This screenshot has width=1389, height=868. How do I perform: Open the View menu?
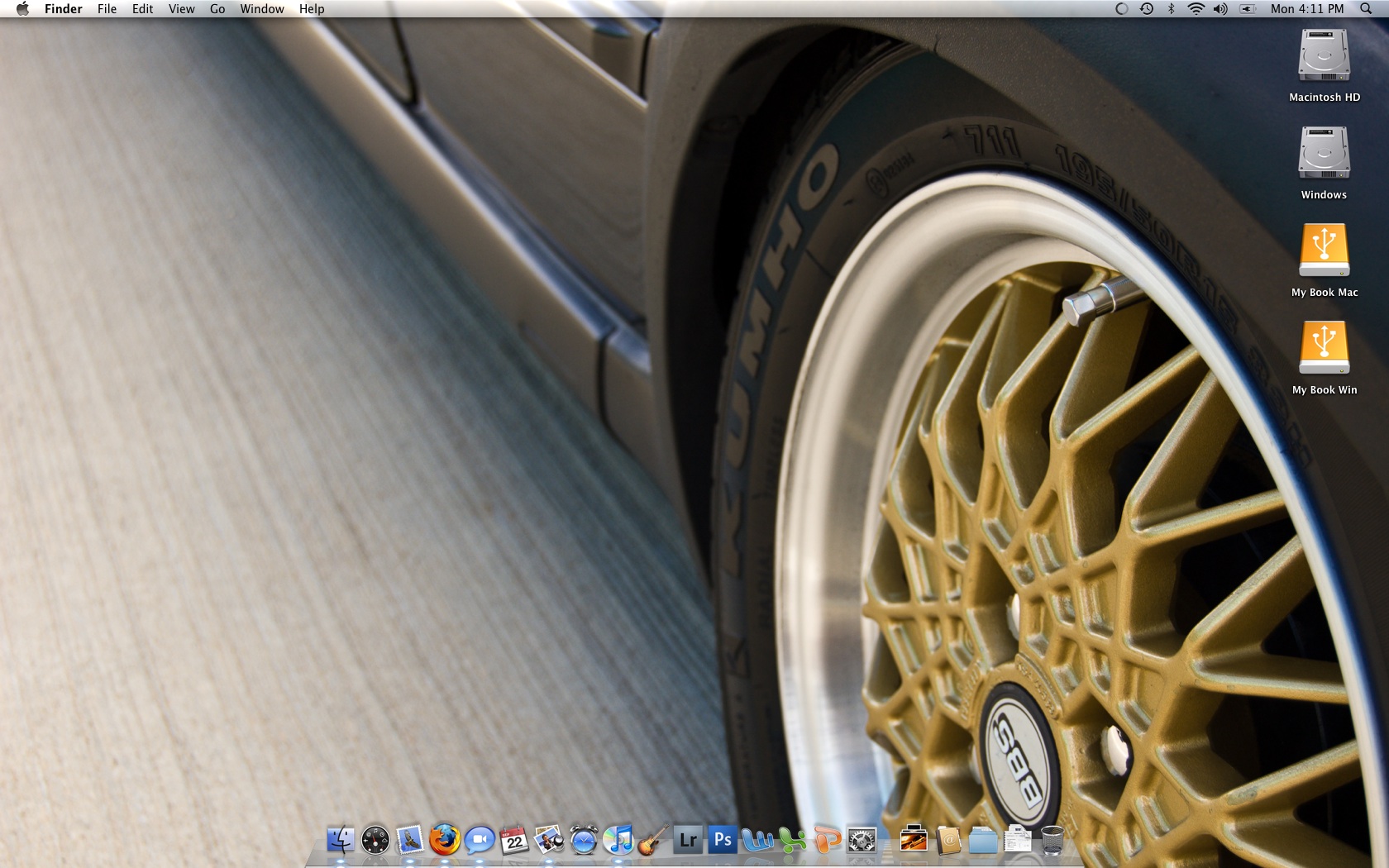coord(181,9)
